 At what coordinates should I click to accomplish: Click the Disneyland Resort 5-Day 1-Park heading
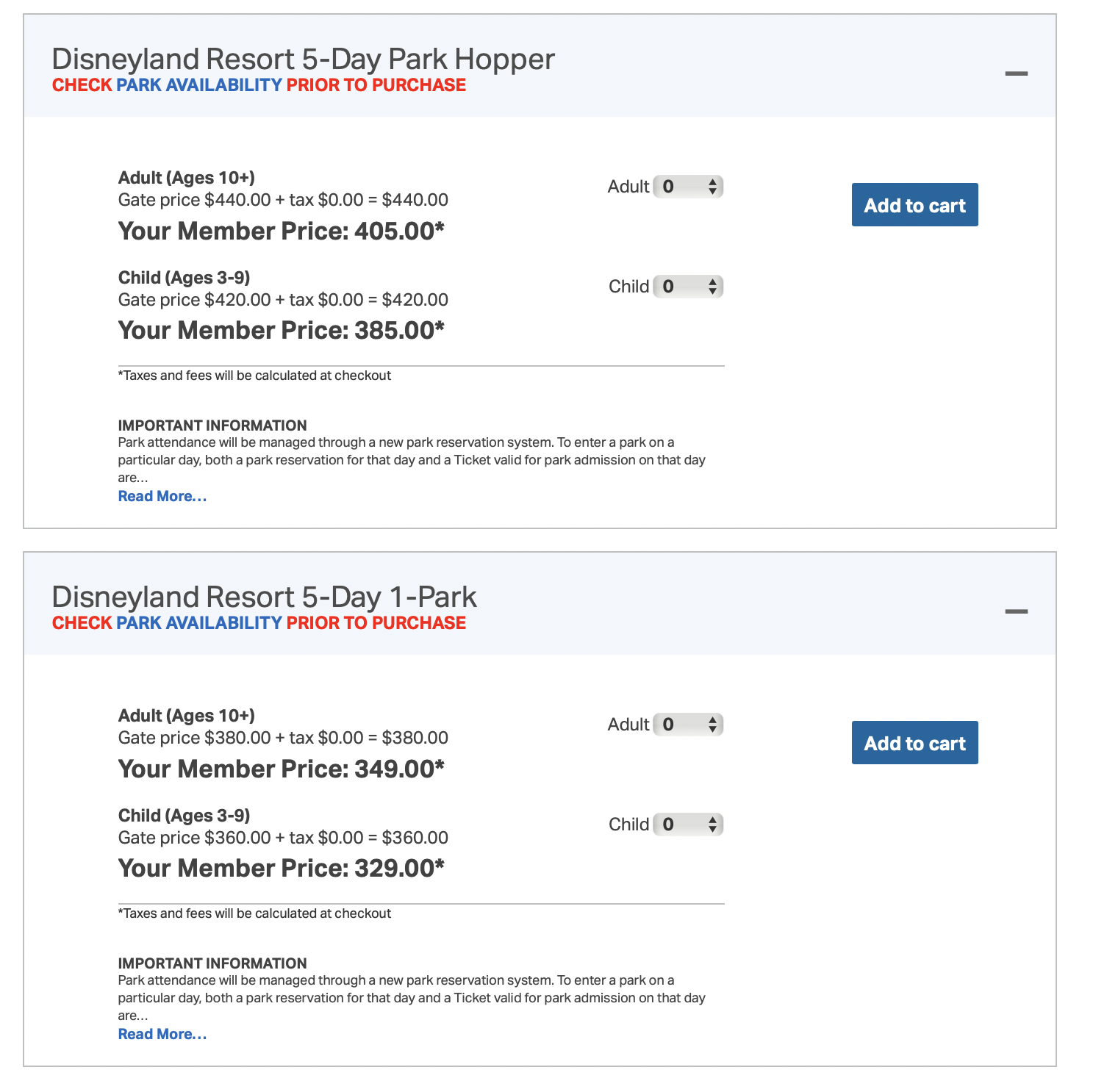click(x=264, y=597)
